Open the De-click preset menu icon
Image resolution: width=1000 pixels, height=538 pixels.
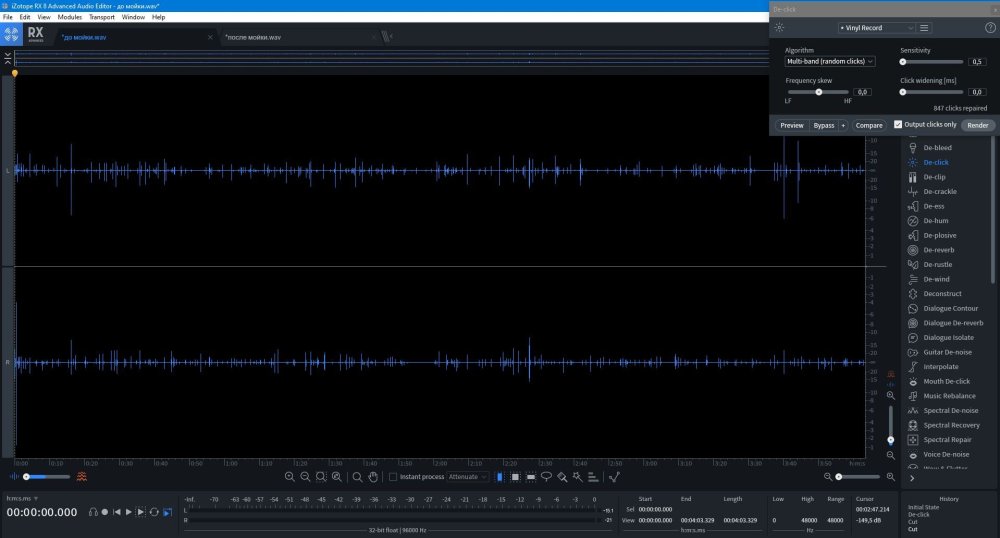925,28
